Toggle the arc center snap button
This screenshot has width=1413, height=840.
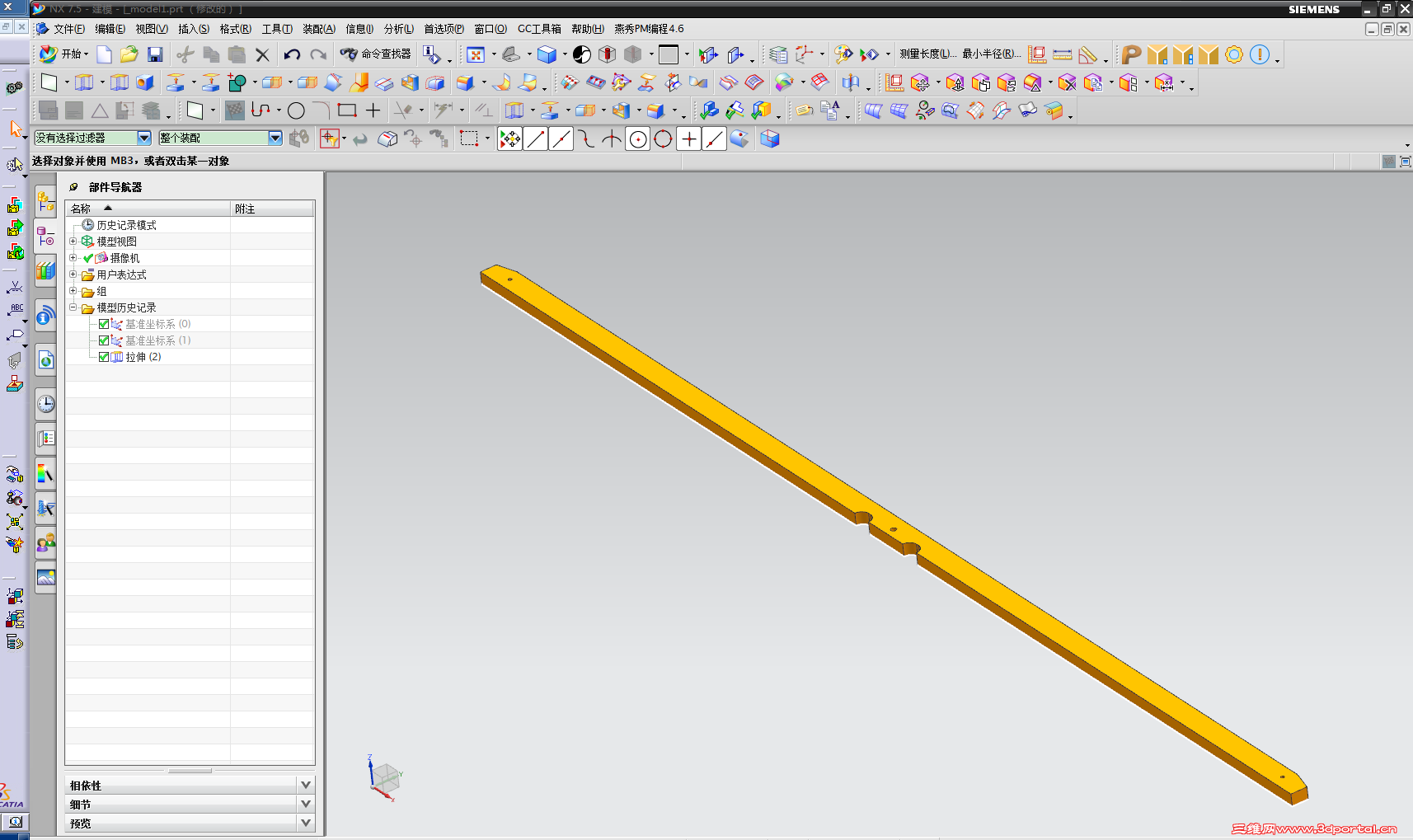[x=638, y=138]
